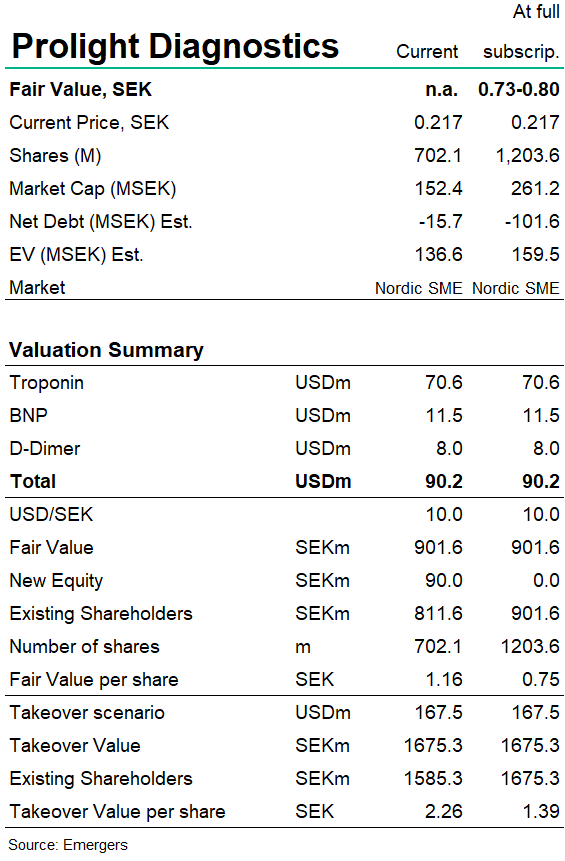This screenshot has height=861, width=565.
Task: Select Market Cap value 261.2
Action: coord(535,188)
